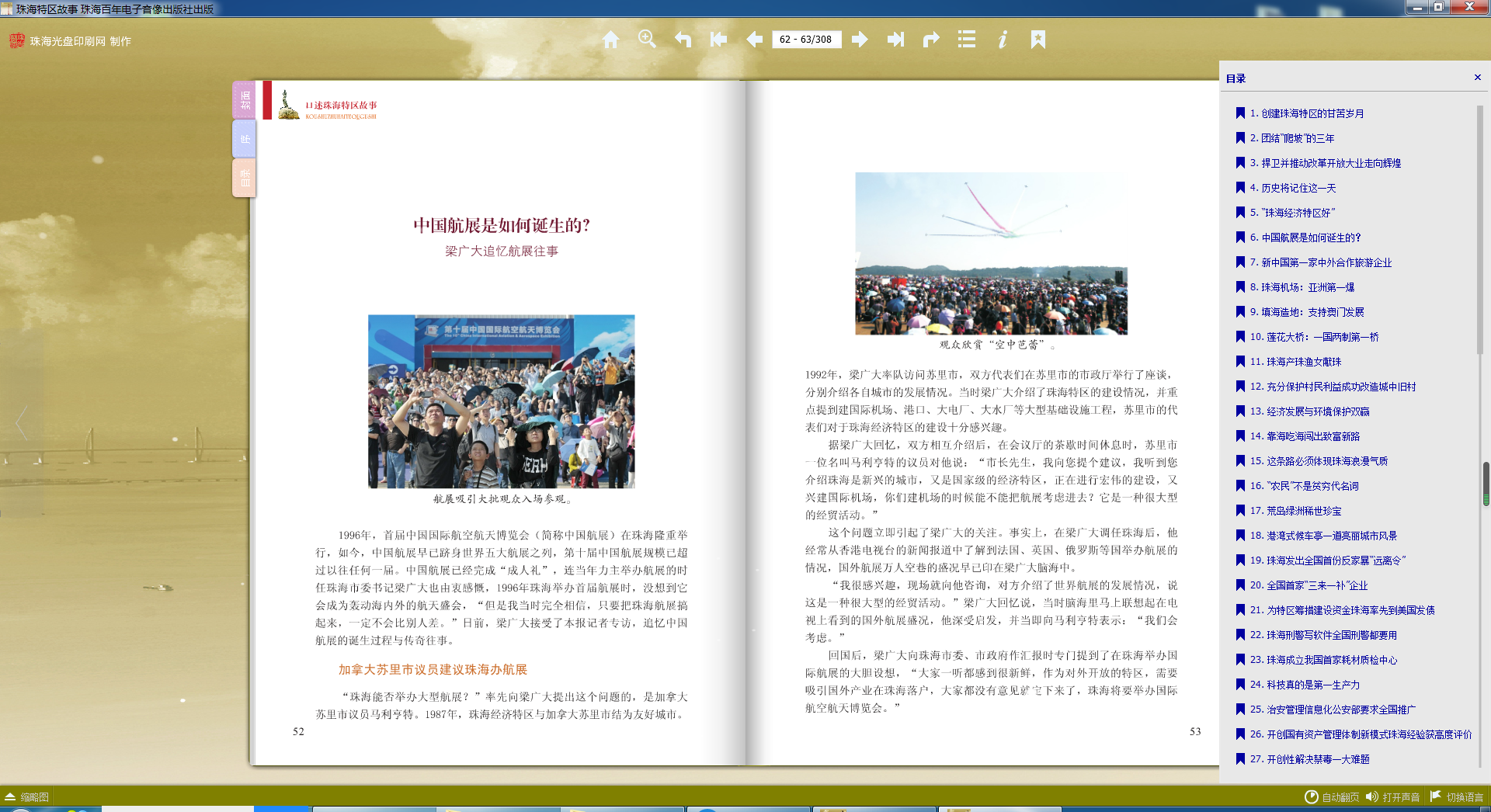Open the 封面 cover tab
Viewport: 1491px width, 812px height.
click(244, 100)
